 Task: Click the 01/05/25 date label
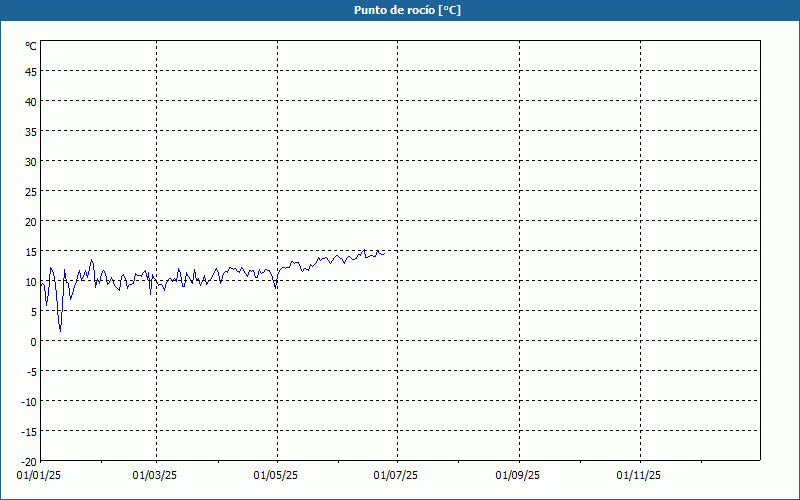pos(276,476)
